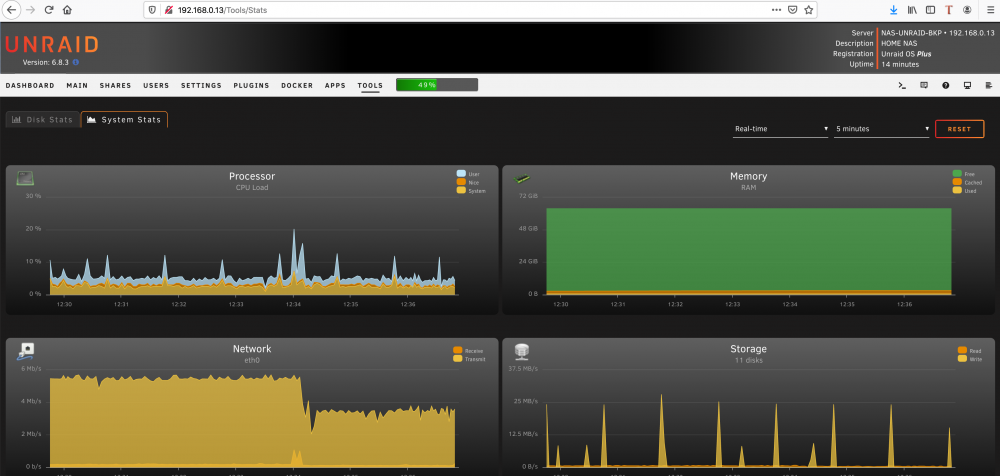The height and width of the screenshot is (476, 1000).
Task: Toggle the Used series in Memory legend
Action: (966, 191)
